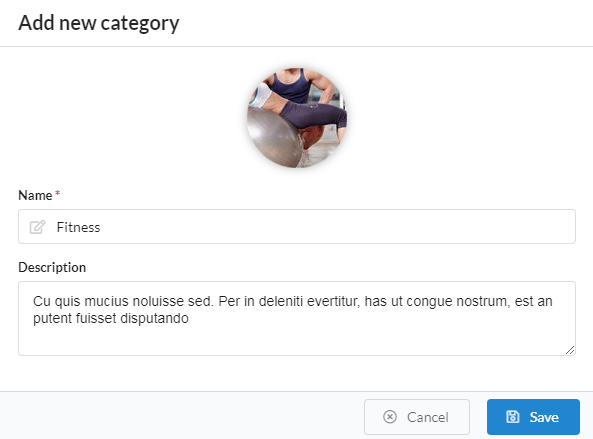Click the Description textarea resize handle

pos(570,350)
